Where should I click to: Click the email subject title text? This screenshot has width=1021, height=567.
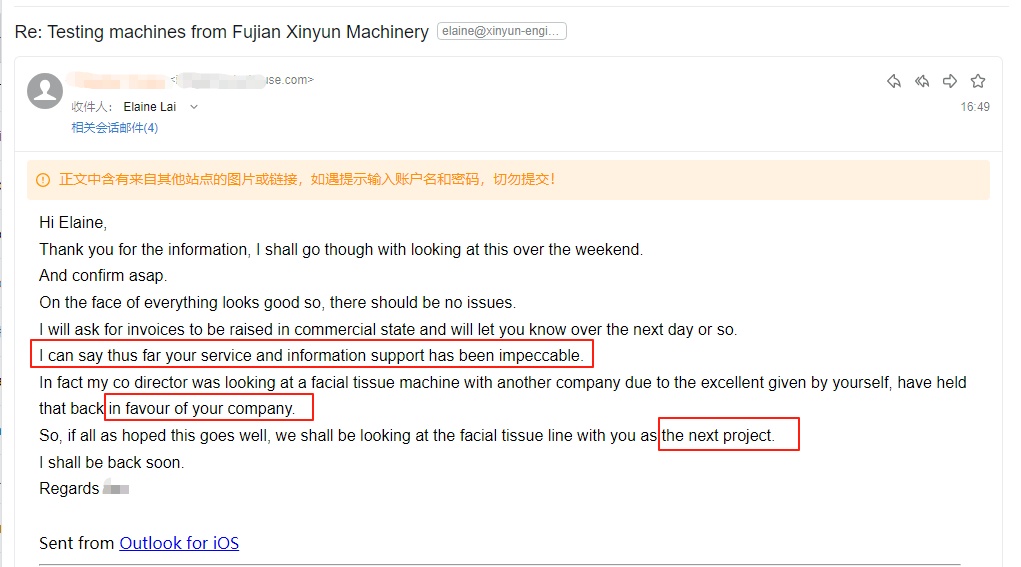pos(221,32)
